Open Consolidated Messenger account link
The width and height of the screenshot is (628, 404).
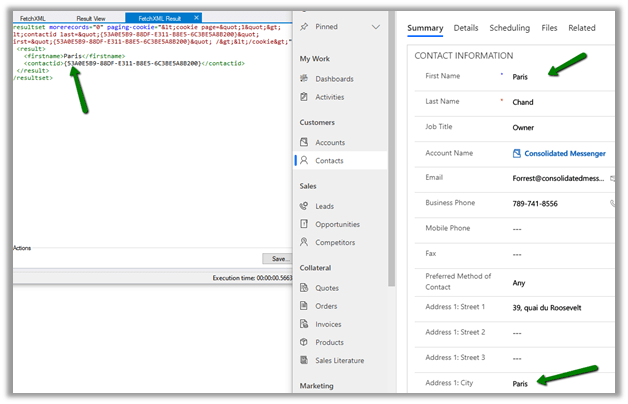point(564,153)
